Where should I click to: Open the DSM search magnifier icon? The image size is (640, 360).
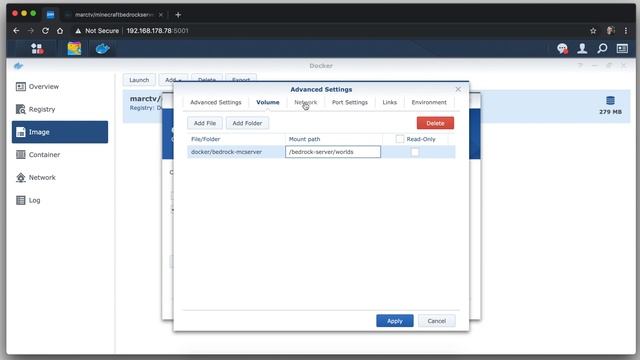pos(602,49)
